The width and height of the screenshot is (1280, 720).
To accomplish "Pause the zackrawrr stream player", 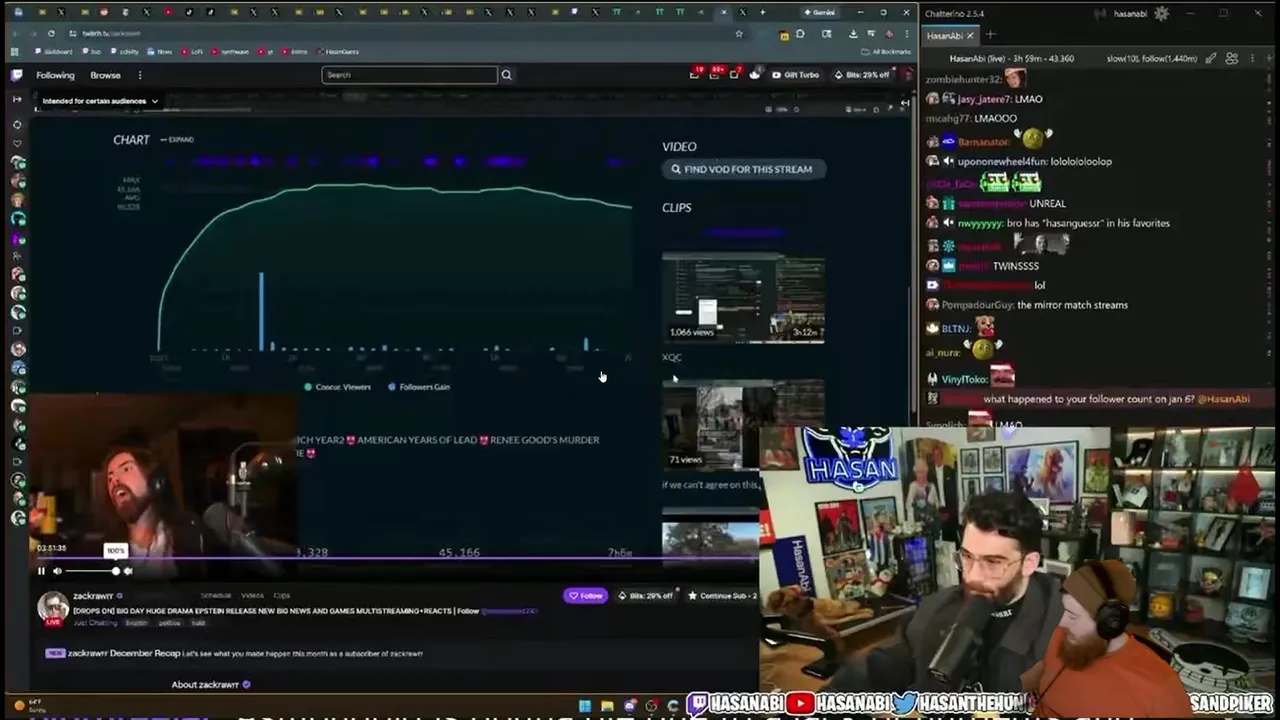I will click(41, 571).
